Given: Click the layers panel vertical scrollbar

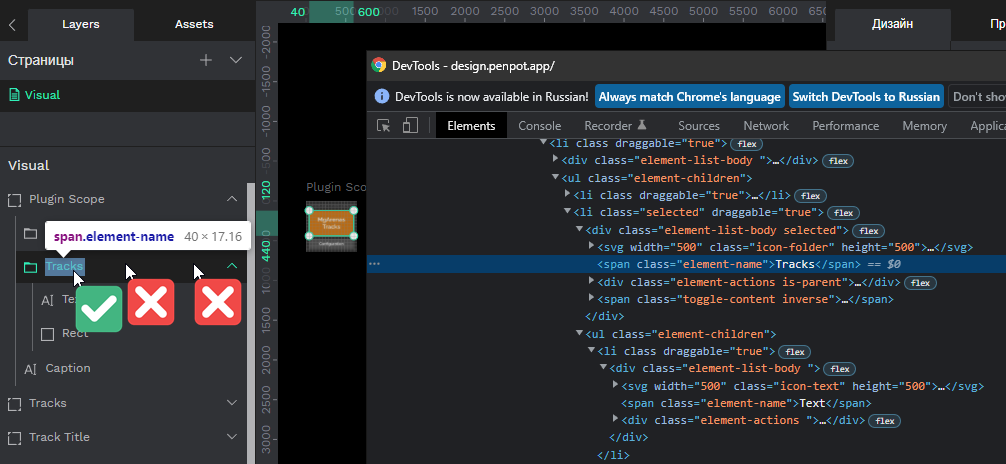Looking at the screenshot, I should tap(250, 321).
